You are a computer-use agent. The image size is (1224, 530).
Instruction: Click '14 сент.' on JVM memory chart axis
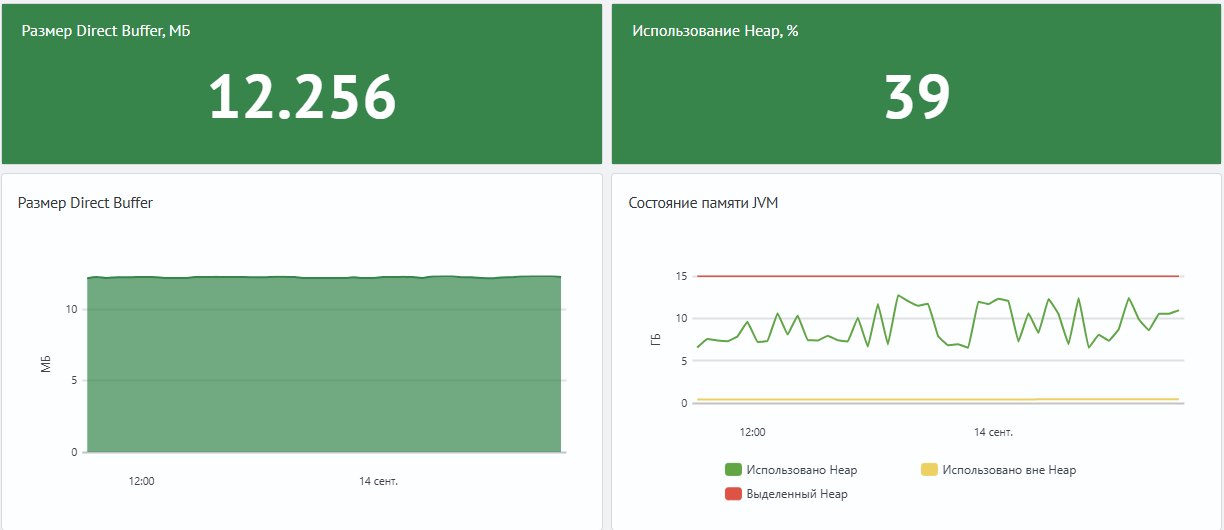(x=993, y=432)
